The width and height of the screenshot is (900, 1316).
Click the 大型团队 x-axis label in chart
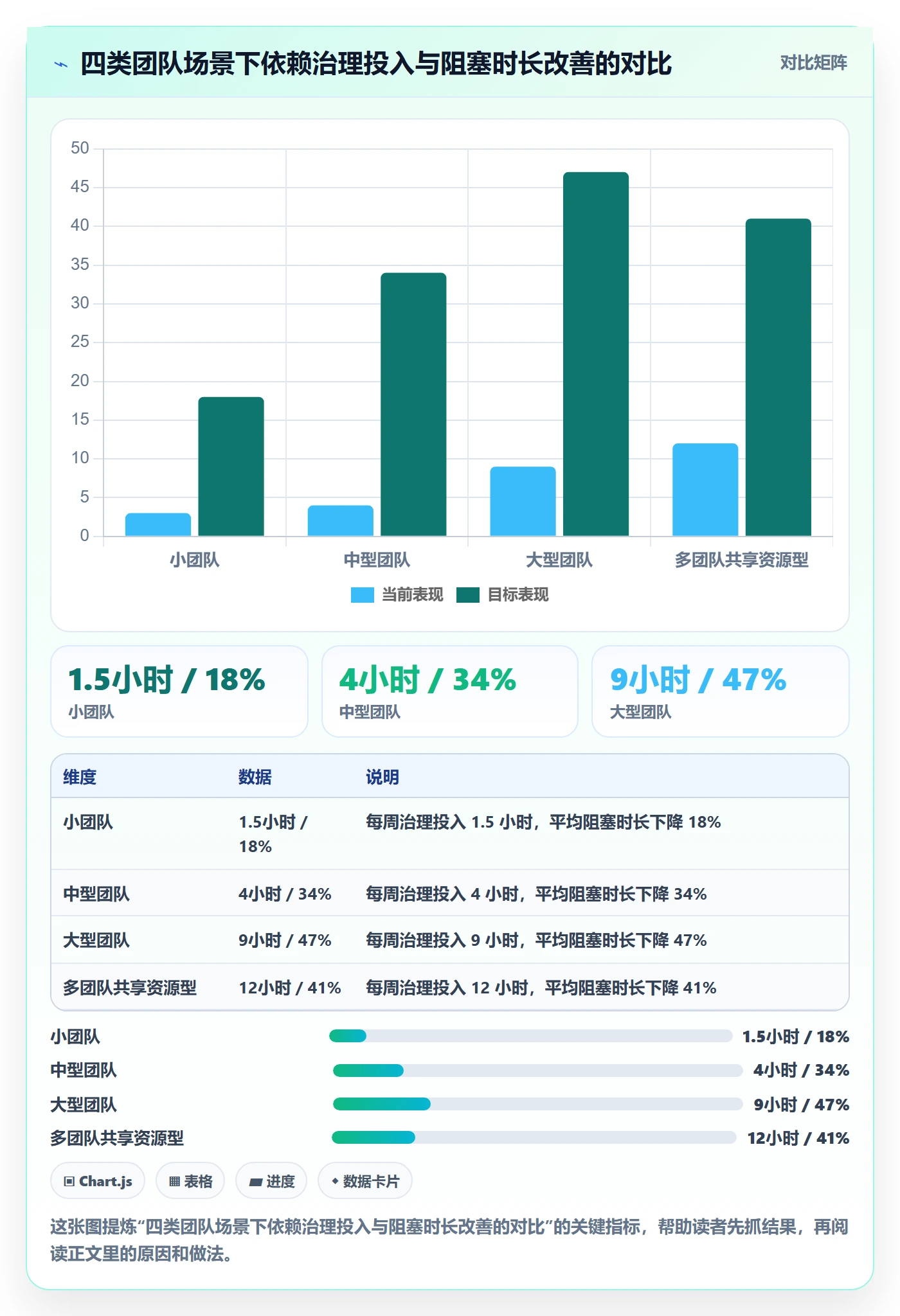[559, 560]
